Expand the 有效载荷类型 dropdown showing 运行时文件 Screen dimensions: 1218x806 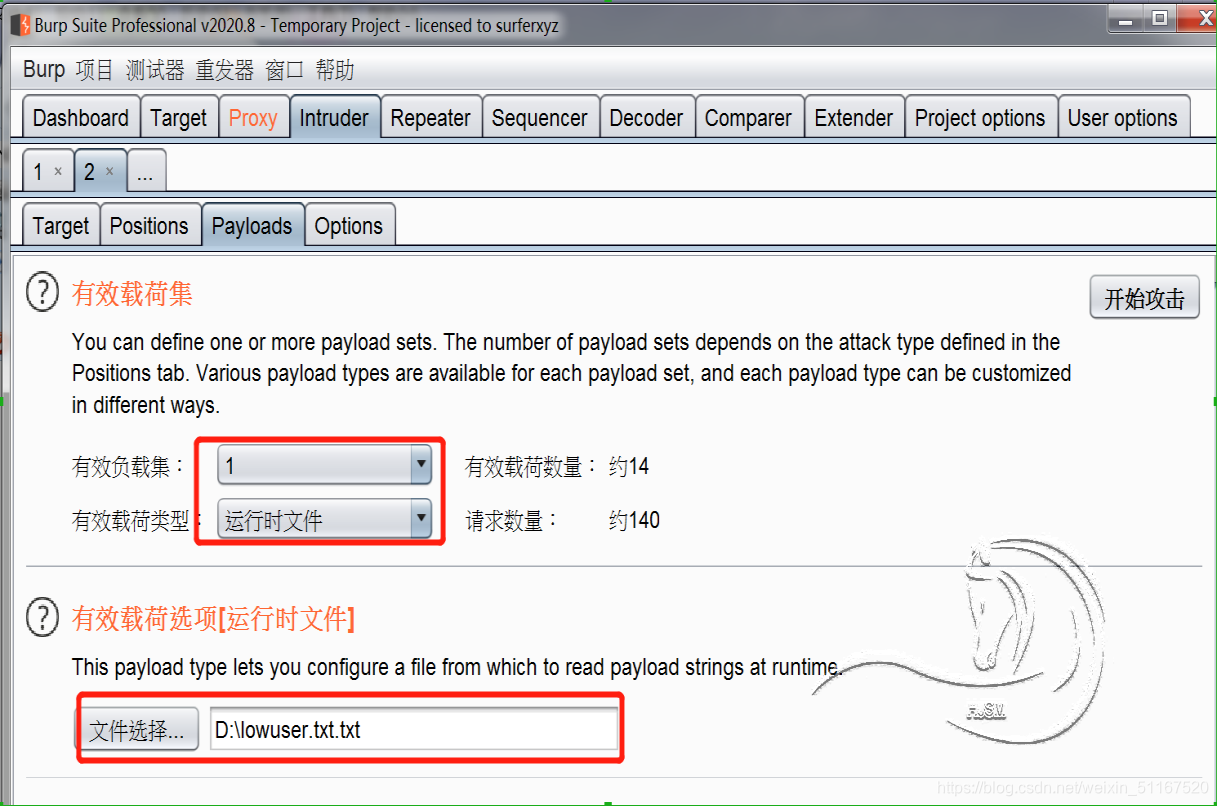click(326, 520)
